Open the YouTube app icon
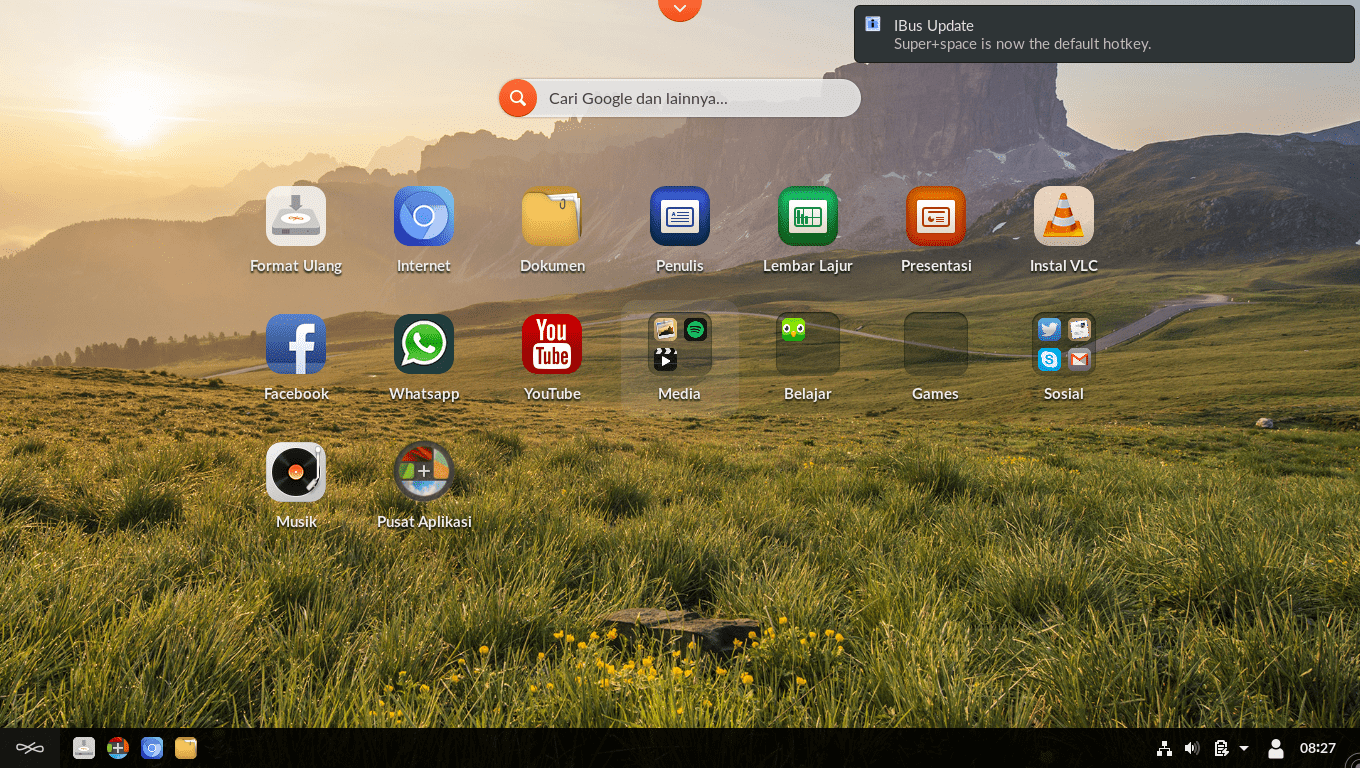This screenshot has height=768, width=1360. 552,344
